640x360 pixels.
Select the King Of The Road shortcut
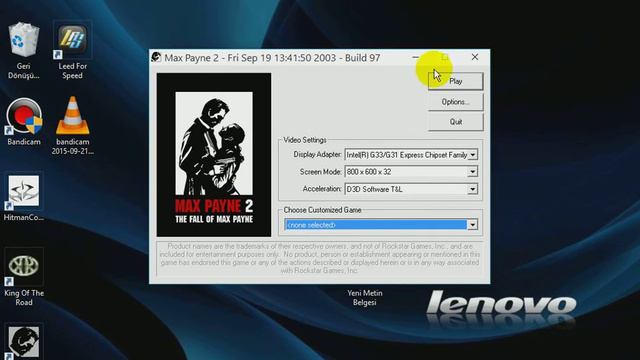[x=24, y=267]
